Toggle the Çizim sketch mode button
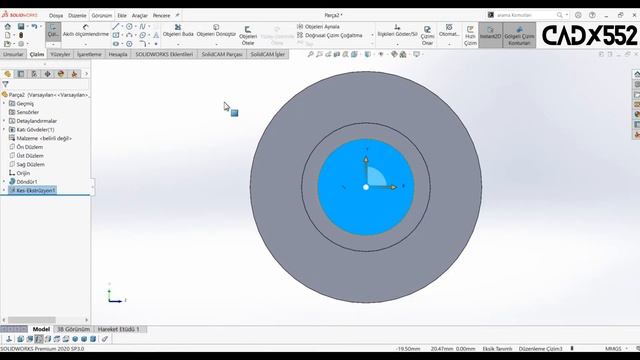Screen dimensions: 640x360 click(x=53, y=32)
